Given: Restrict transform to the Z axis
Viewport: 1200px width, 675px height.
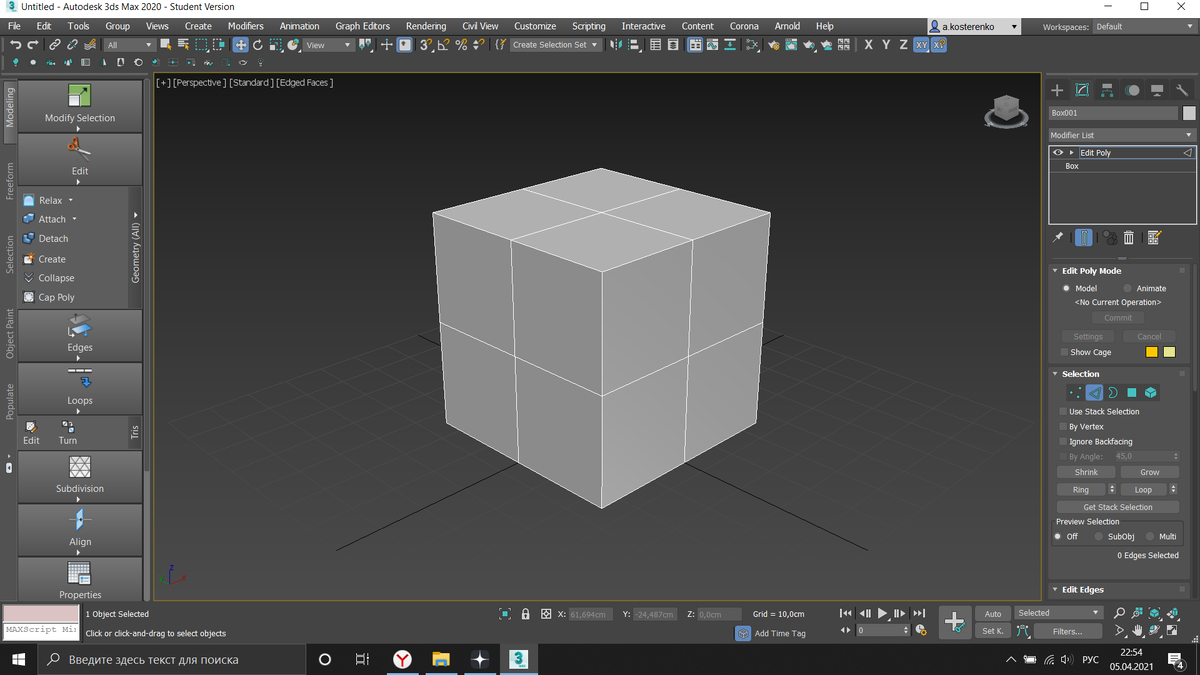Looking at the screenshot, I should [x=903, y=45].
